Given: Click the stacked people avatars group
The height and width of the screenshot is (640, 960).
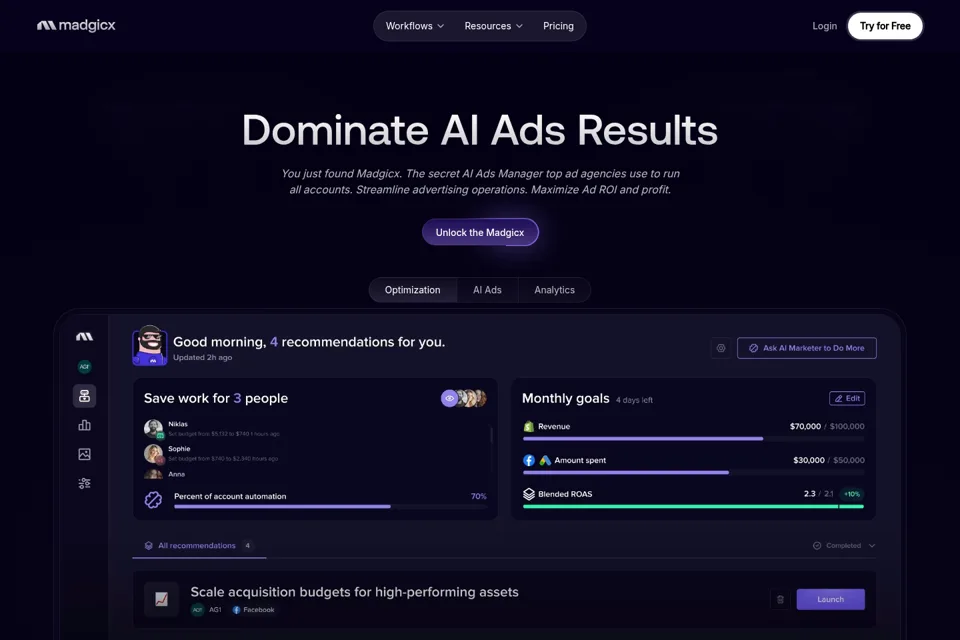Looking at the screenshot, I should (x=472, y=398).
